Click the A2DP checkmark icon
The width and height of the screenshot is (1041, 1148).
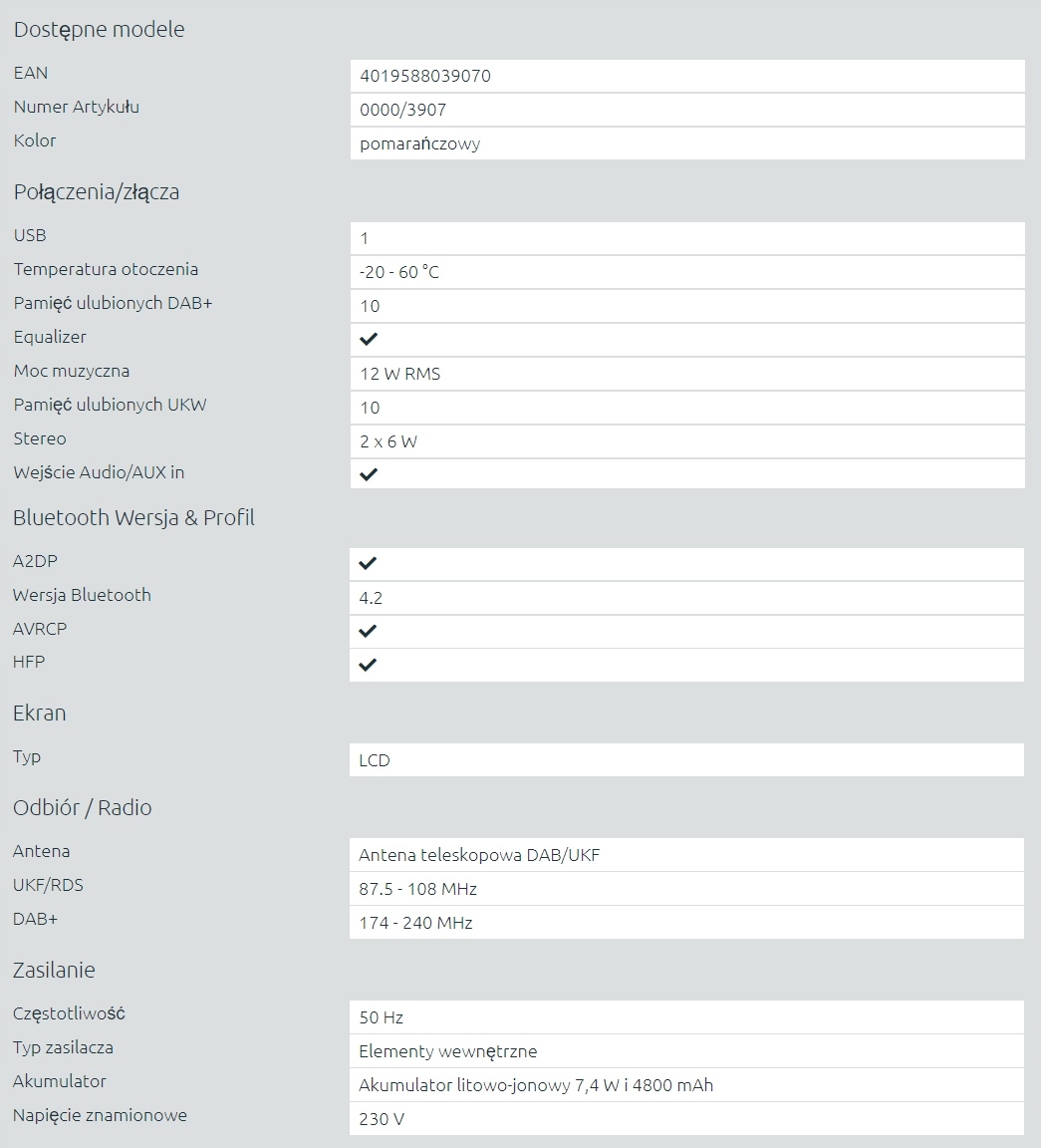[x=368, y=563]
